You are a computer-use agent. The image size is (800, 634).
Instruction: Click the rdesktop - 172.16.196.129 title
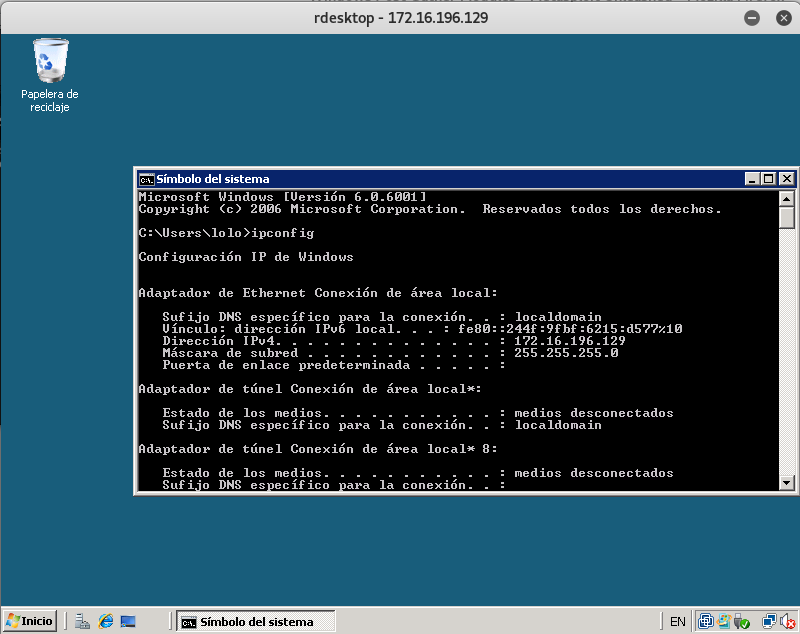tap(401, 18)
